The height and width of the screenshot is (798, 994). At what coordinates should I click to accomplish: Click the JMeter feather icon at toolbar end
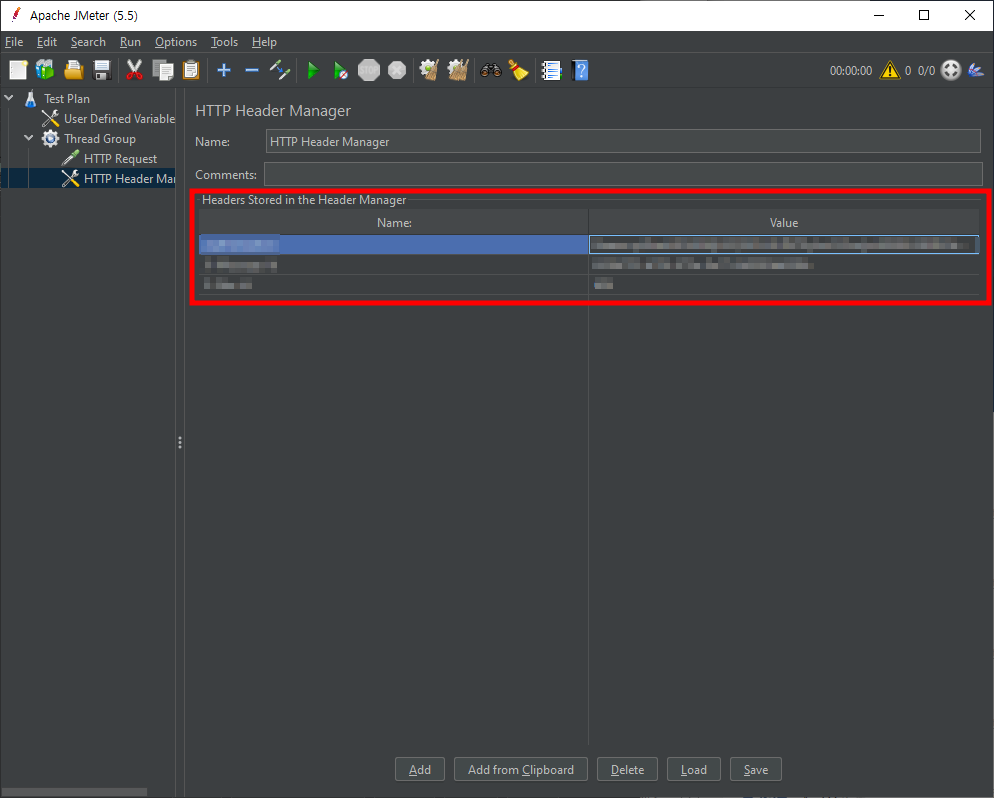[x=976, y=70]
